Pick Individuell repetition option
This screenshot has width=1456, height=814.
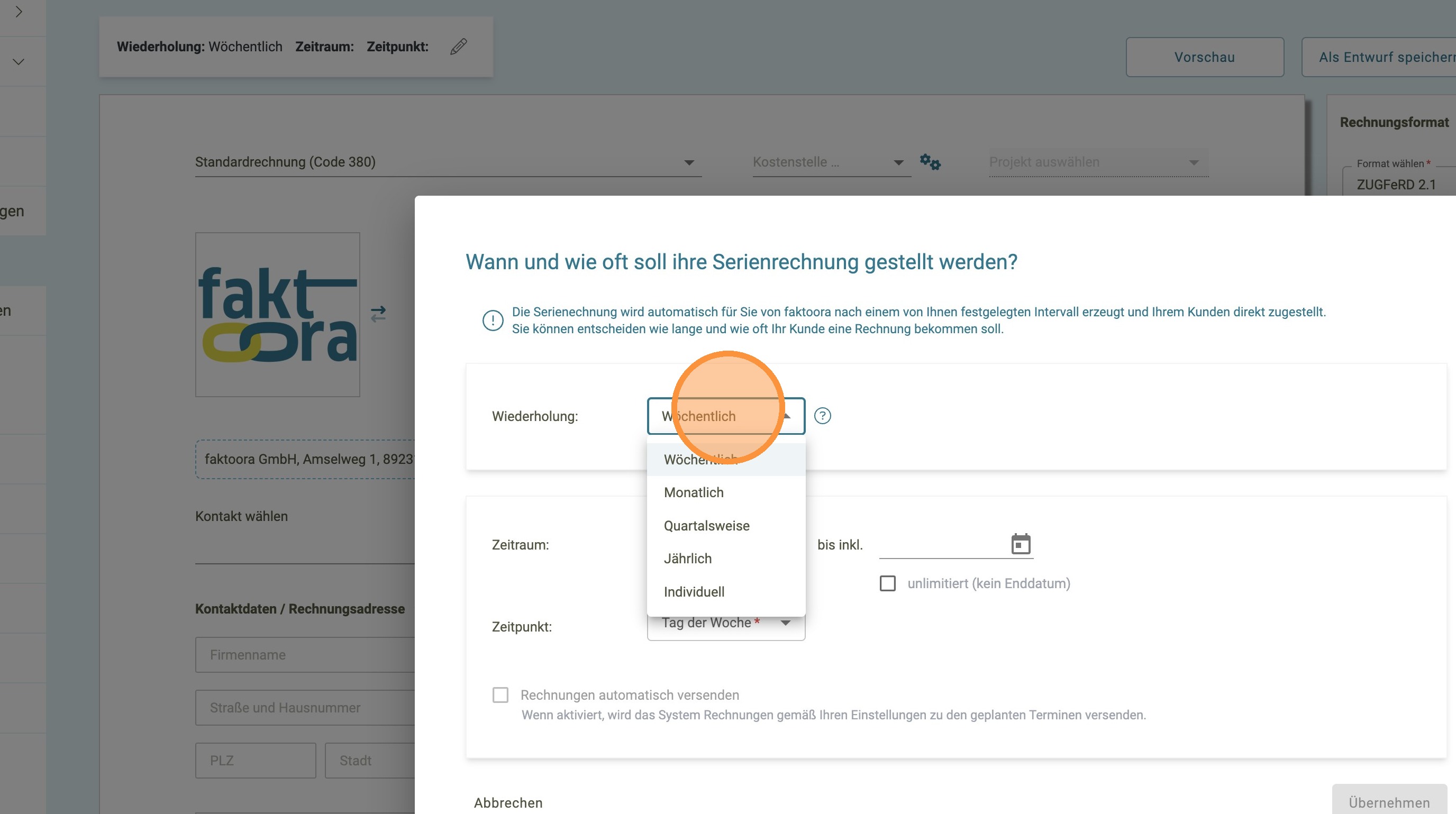pos(694,591)
